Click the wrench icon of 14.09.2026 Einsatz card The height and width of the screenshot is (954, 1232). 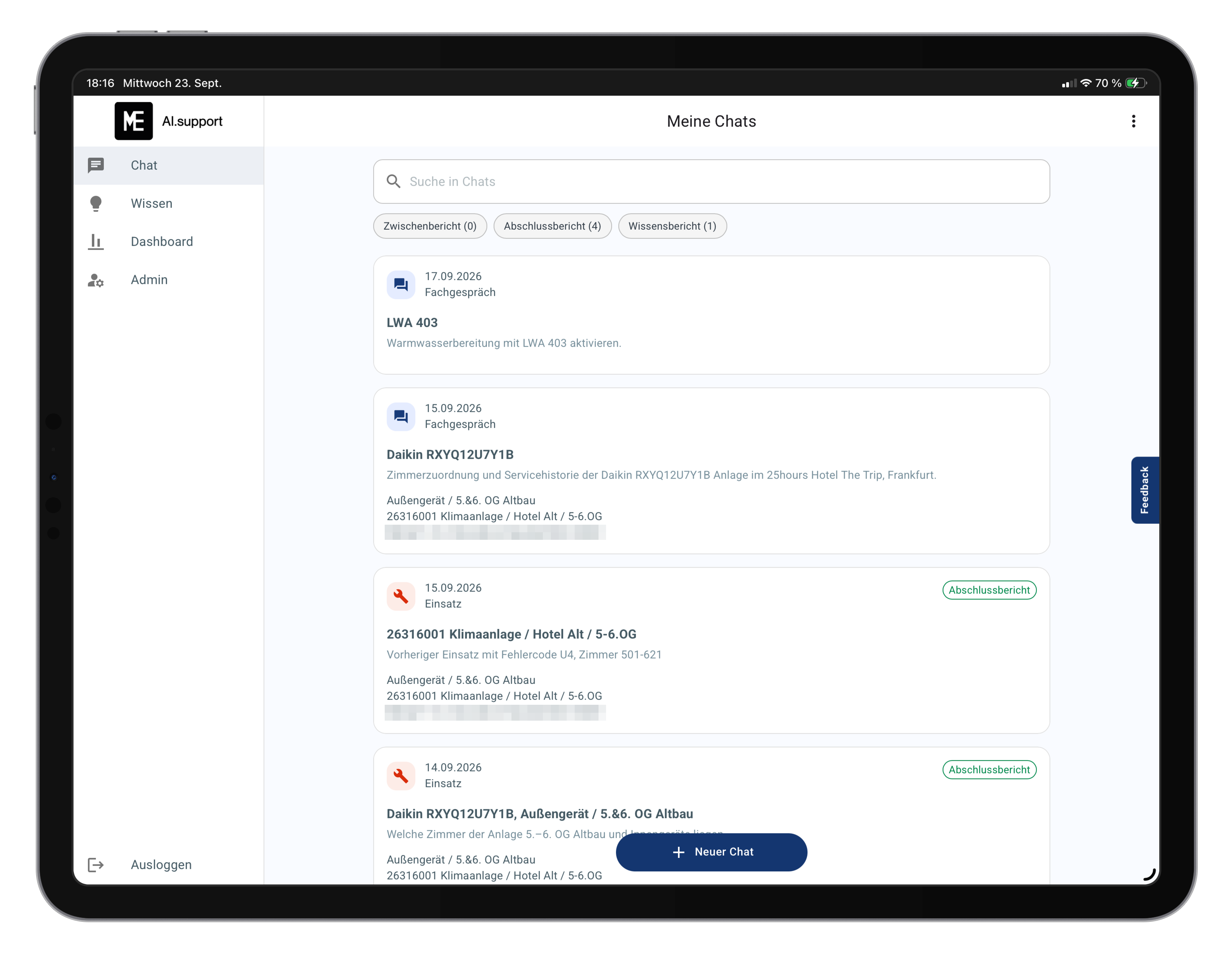(x=401, y=776)
